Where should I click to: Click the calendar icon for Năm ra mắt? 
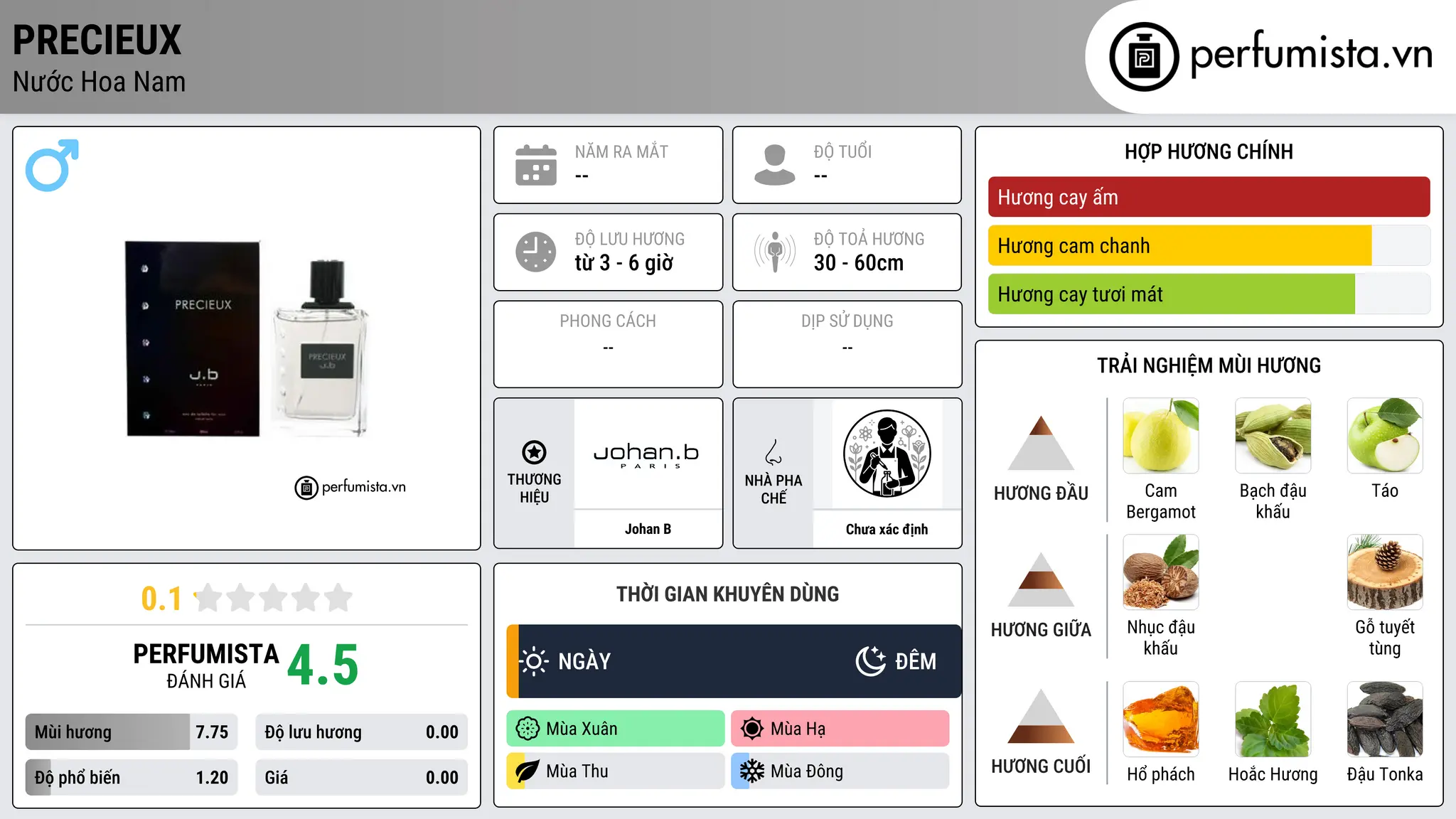(x=536, y=165)
